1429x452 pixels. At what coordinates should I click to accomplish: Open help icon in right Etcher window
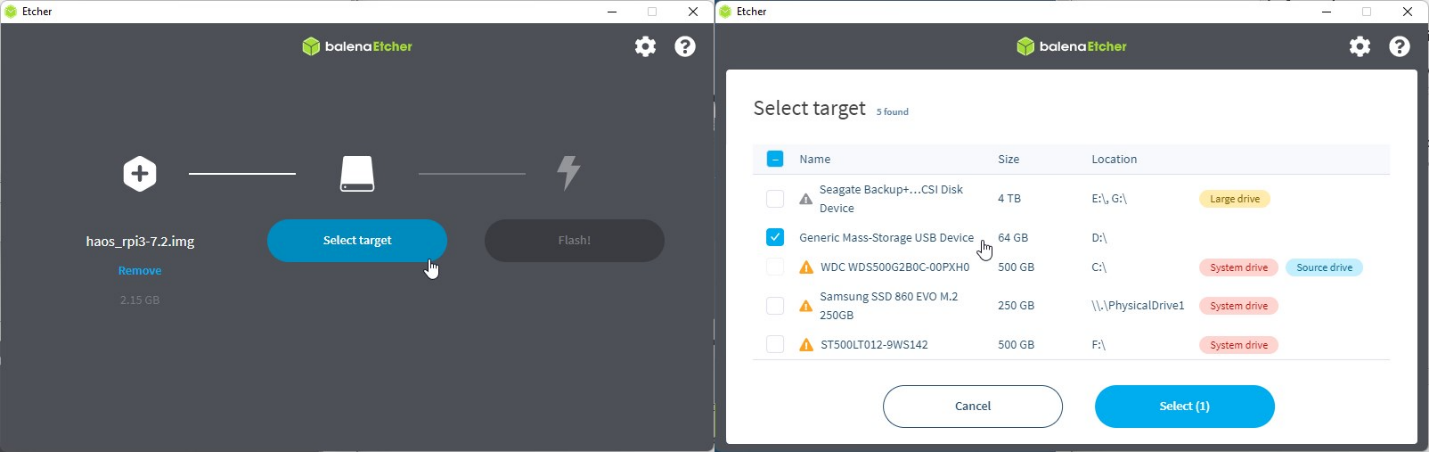pos(1400,46)
